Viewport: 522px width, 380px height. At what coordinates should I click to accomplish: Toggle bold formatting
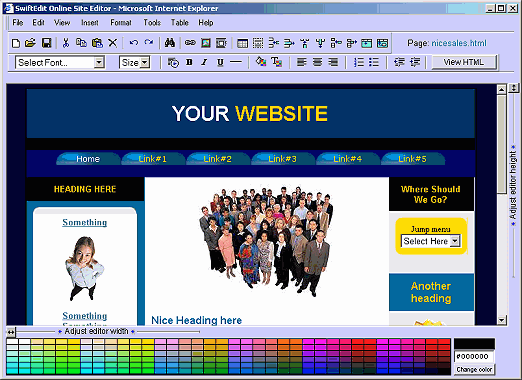click(189, 62)
